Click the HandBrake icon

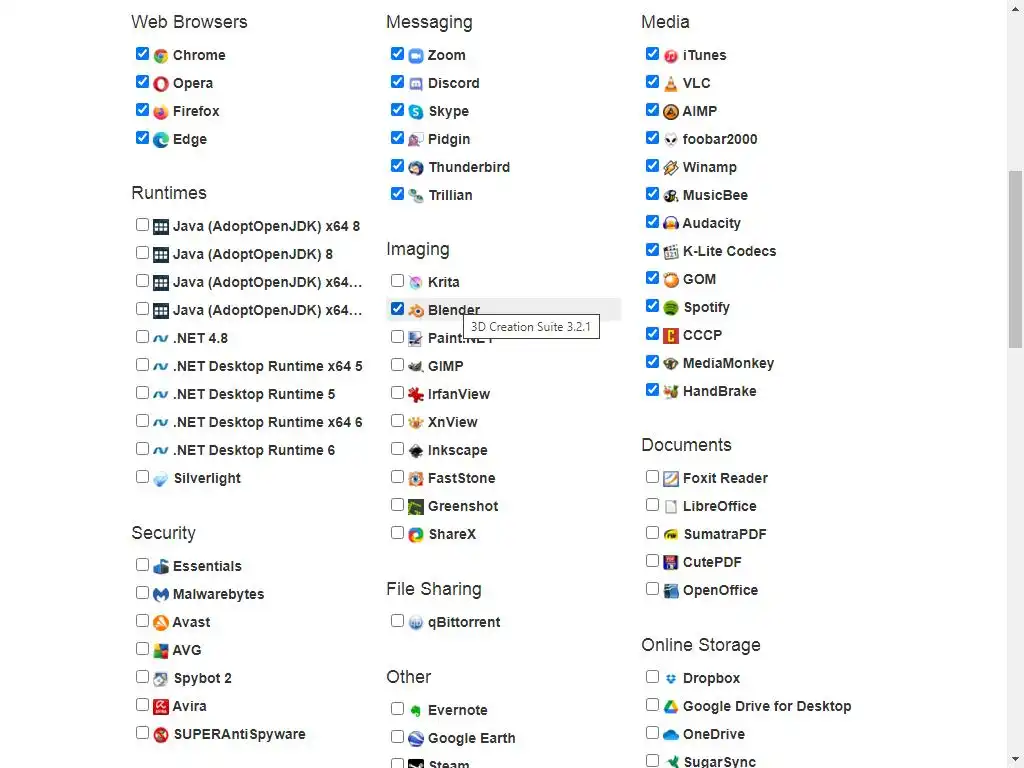(x=671, y=392)
